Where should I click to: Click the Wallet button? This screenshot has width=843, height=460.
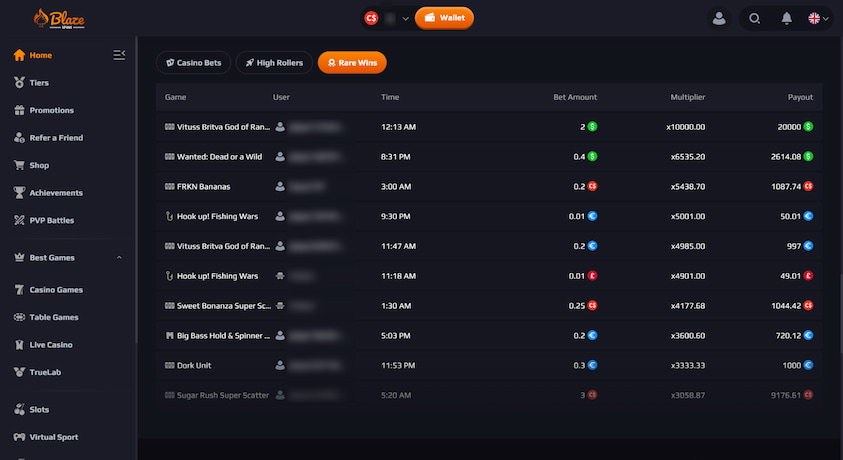(x=444, y=18)
